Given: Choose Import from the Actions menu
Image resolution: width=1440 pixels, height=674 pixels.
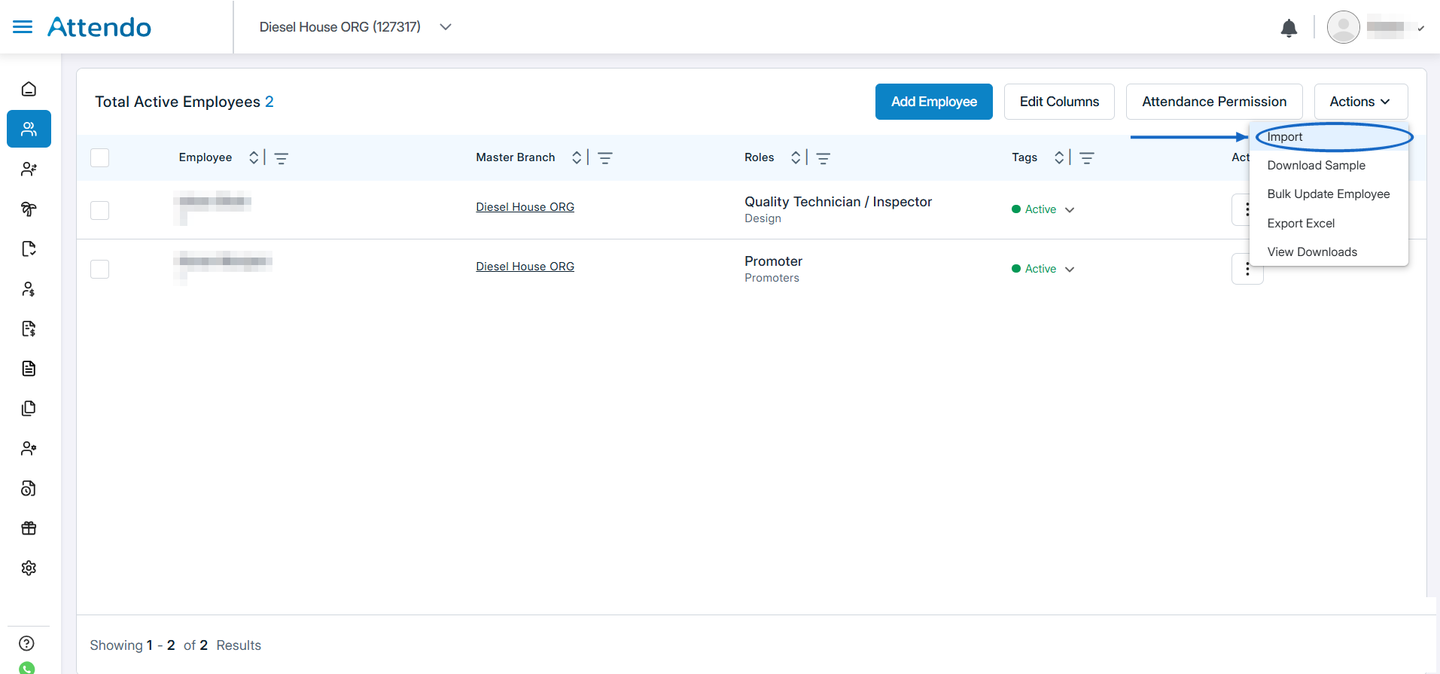Looking at the screenshot, I should [x=1329, y=137].
